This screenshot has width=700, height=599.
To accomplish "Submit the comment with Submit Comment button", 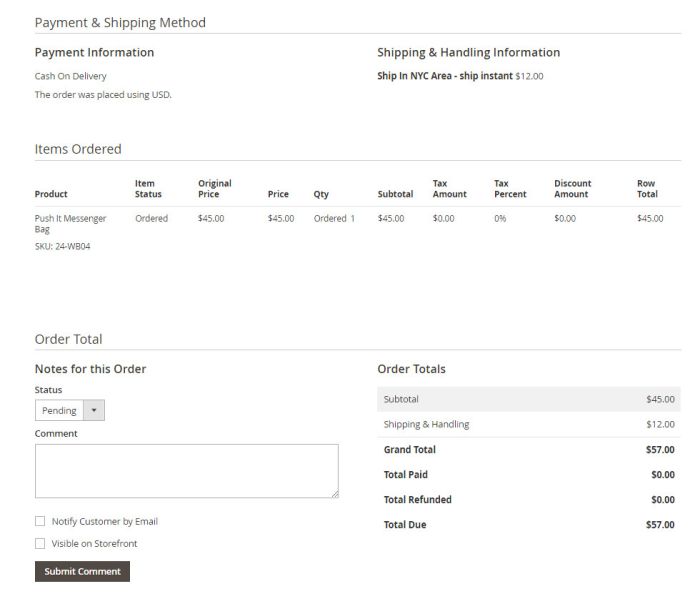I will (x=82, y=571).
